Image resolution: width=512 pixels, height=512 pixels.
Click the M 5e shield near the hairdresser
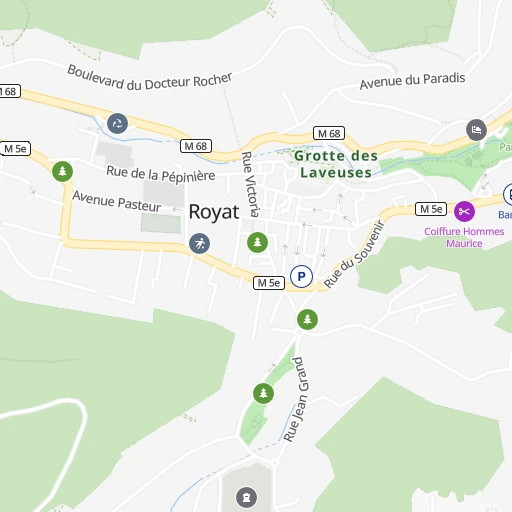pos(431,209)
